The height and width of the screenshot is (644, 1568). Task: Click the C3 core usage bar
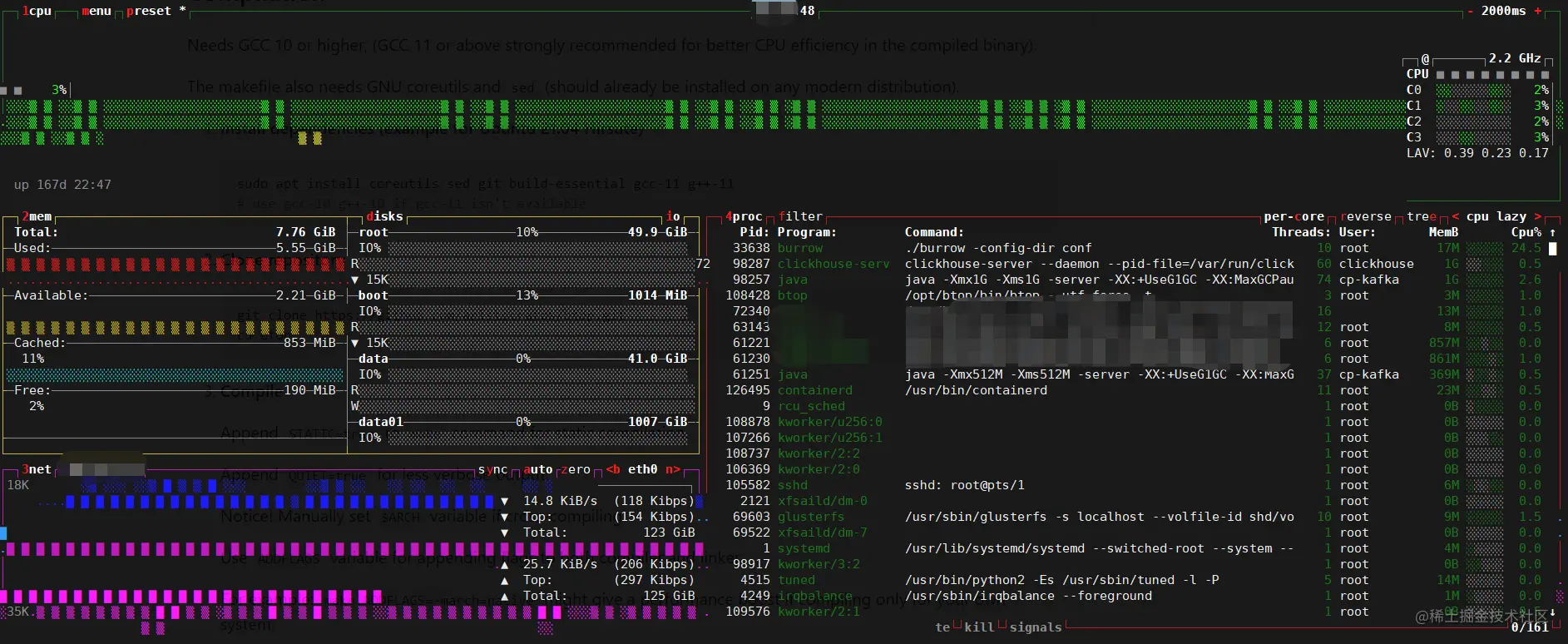coord(1473,137)
